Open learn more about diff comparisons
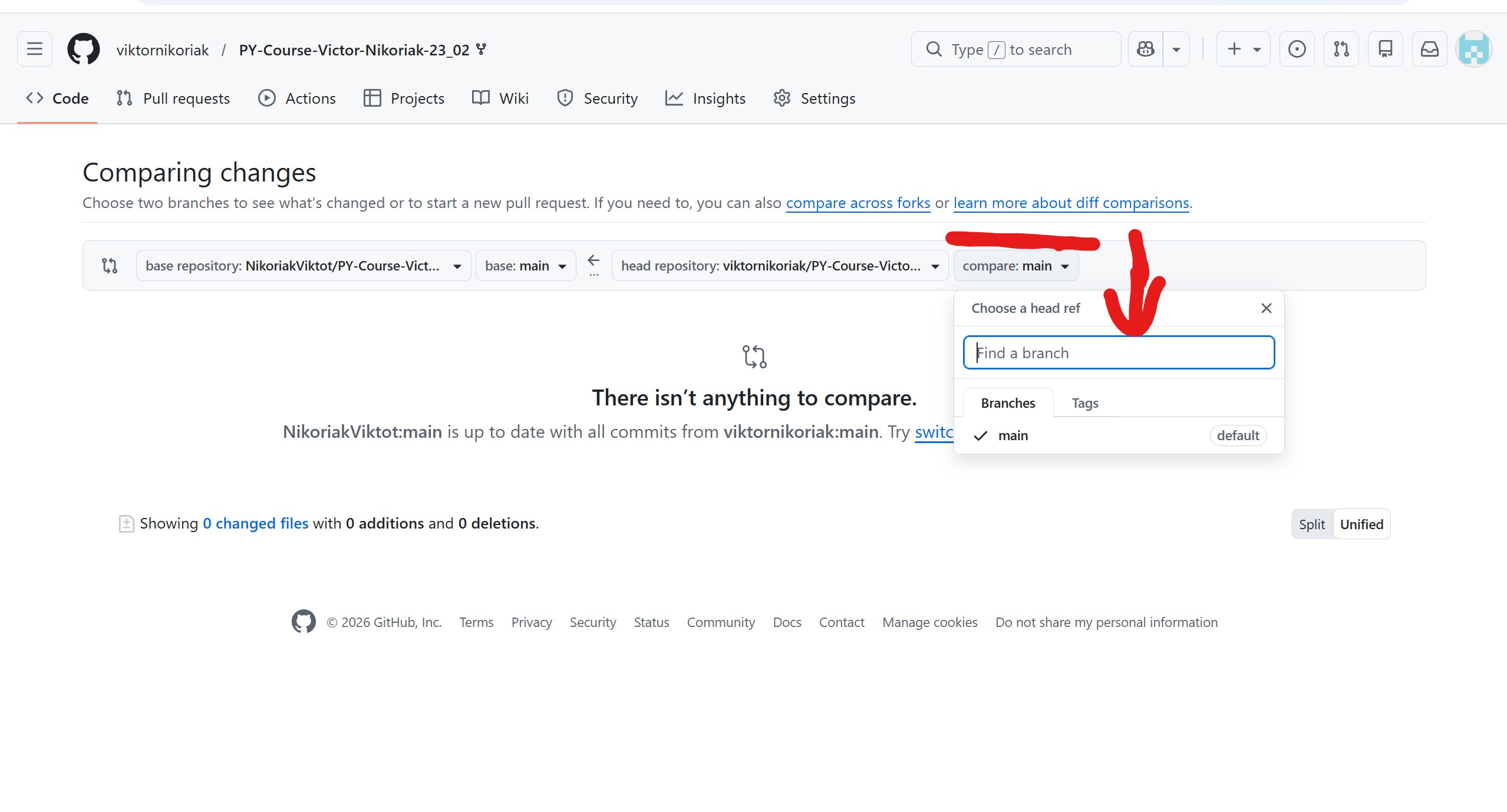Viewport: 1507px width, 812px height. tap(1071, 203)
